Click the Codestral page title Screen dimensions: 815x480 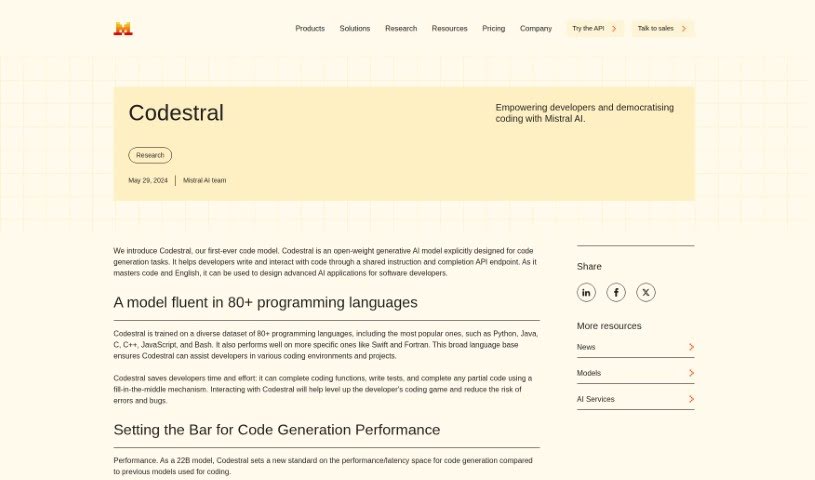(x=176, y=113)
